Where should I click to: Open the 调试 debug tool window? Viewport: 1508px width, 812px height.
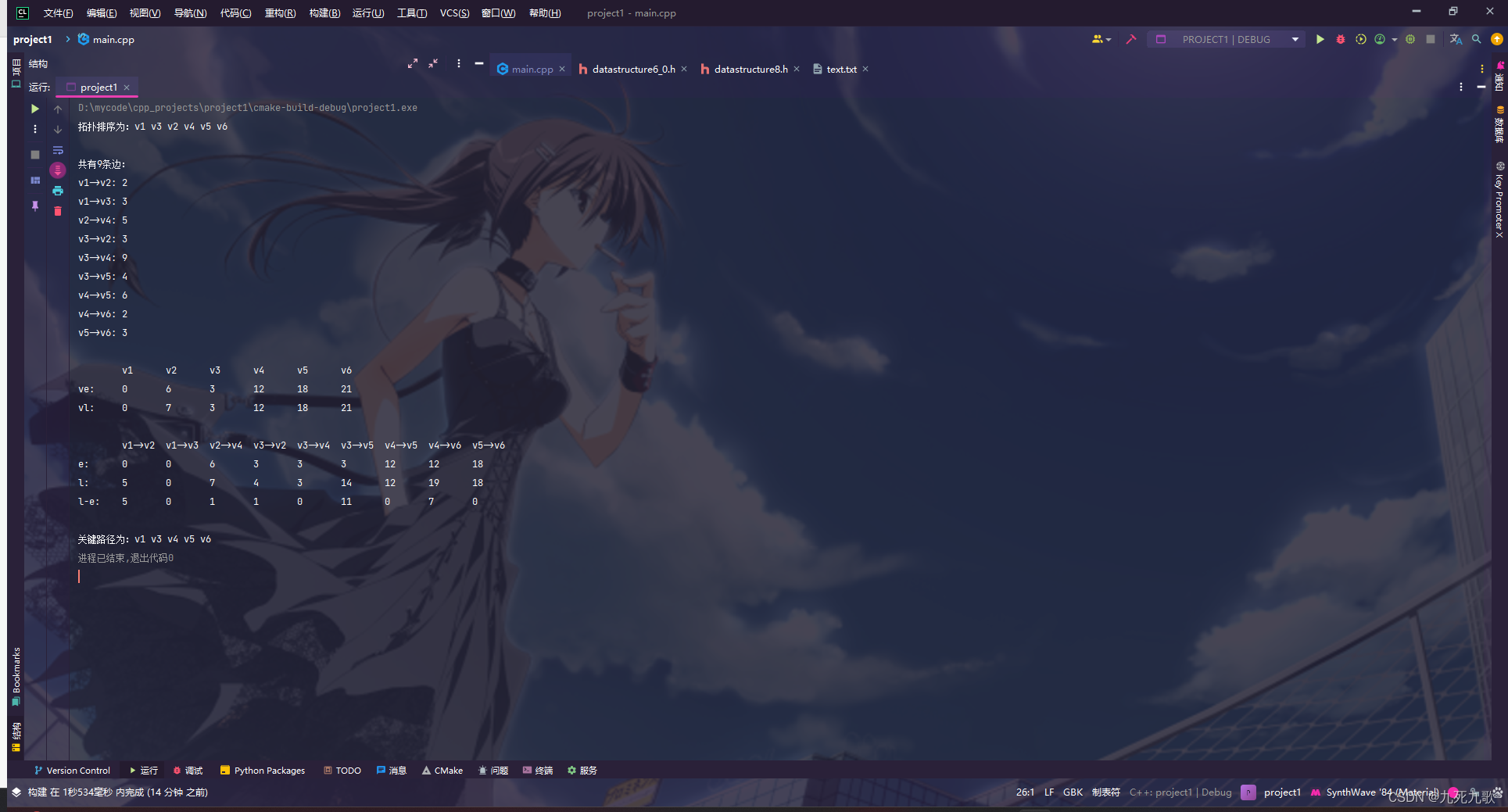pyautogui.click(x=188, y=770)
